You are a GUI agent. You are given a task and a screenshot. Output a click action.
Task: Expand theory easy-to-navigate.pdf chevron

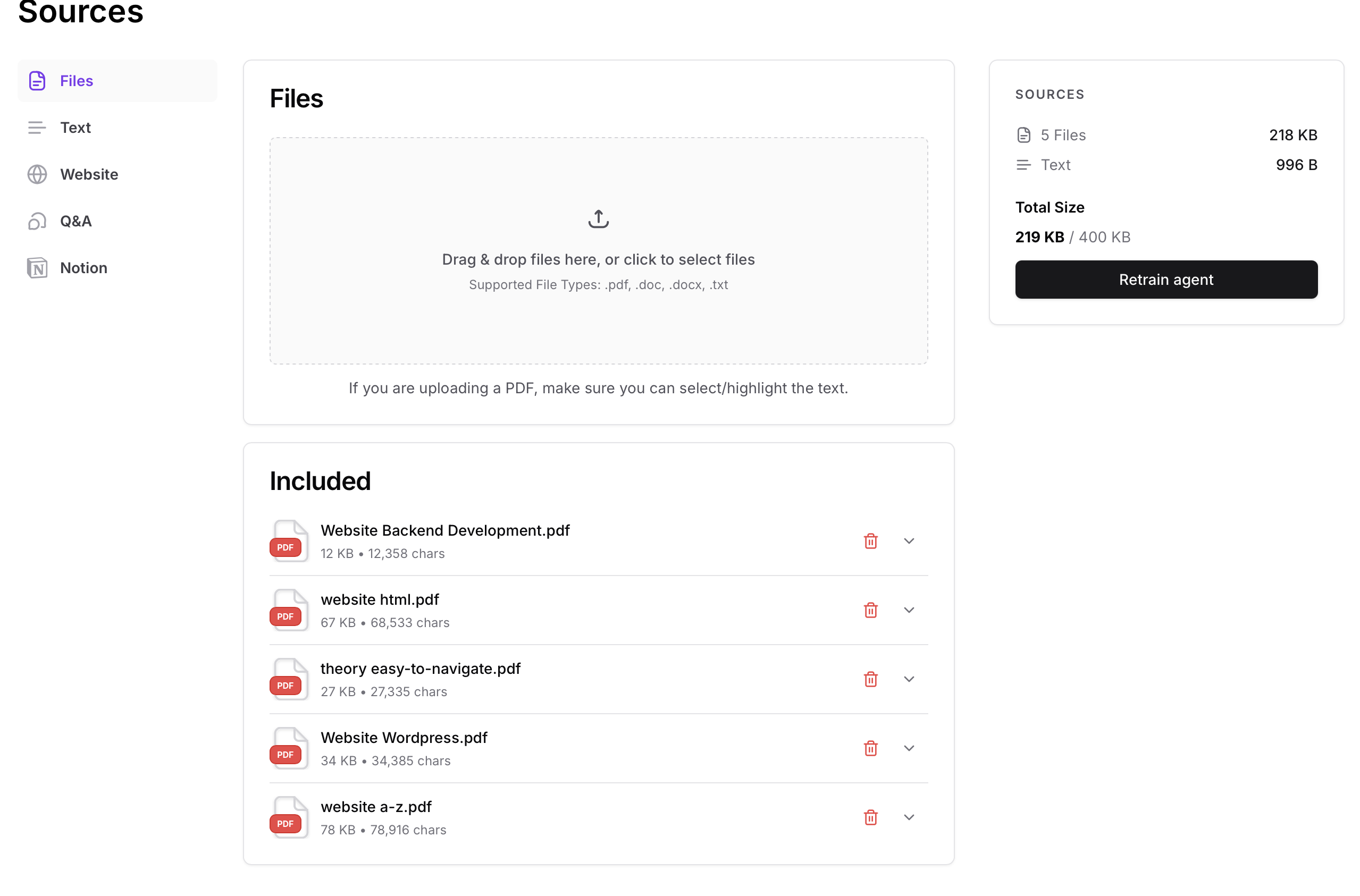[909, 679]
